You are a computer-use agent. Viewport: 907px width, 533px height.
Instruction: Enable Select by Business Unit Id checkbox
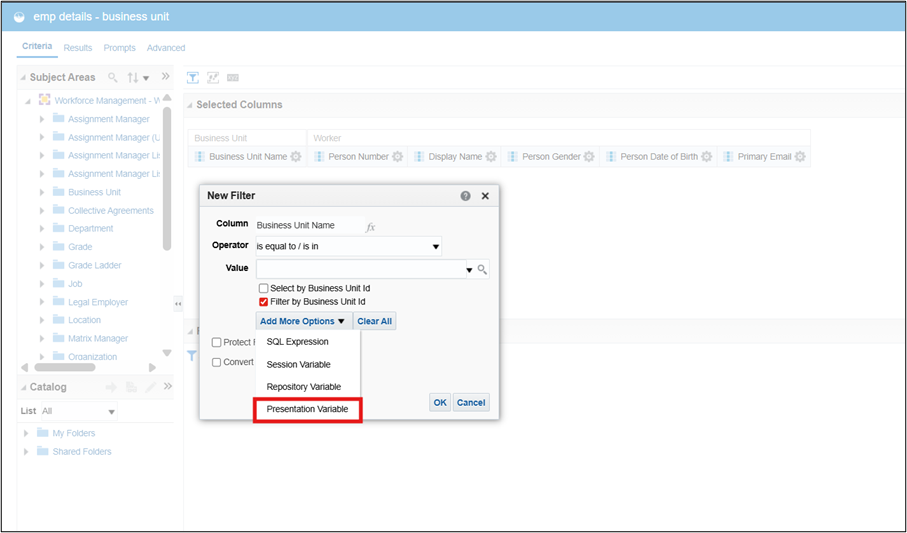[264, 288]
